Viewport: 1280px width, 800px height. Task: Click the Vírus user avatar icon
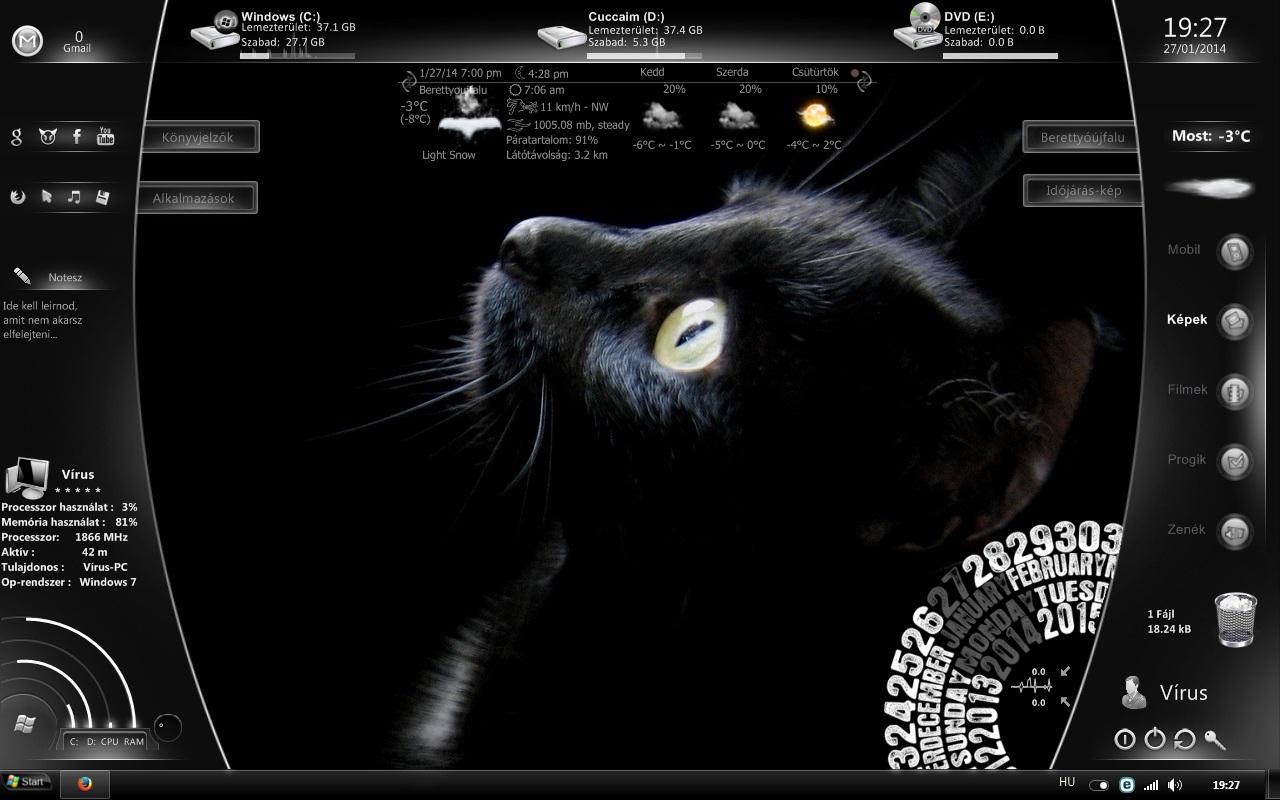tap(1134, 692)
